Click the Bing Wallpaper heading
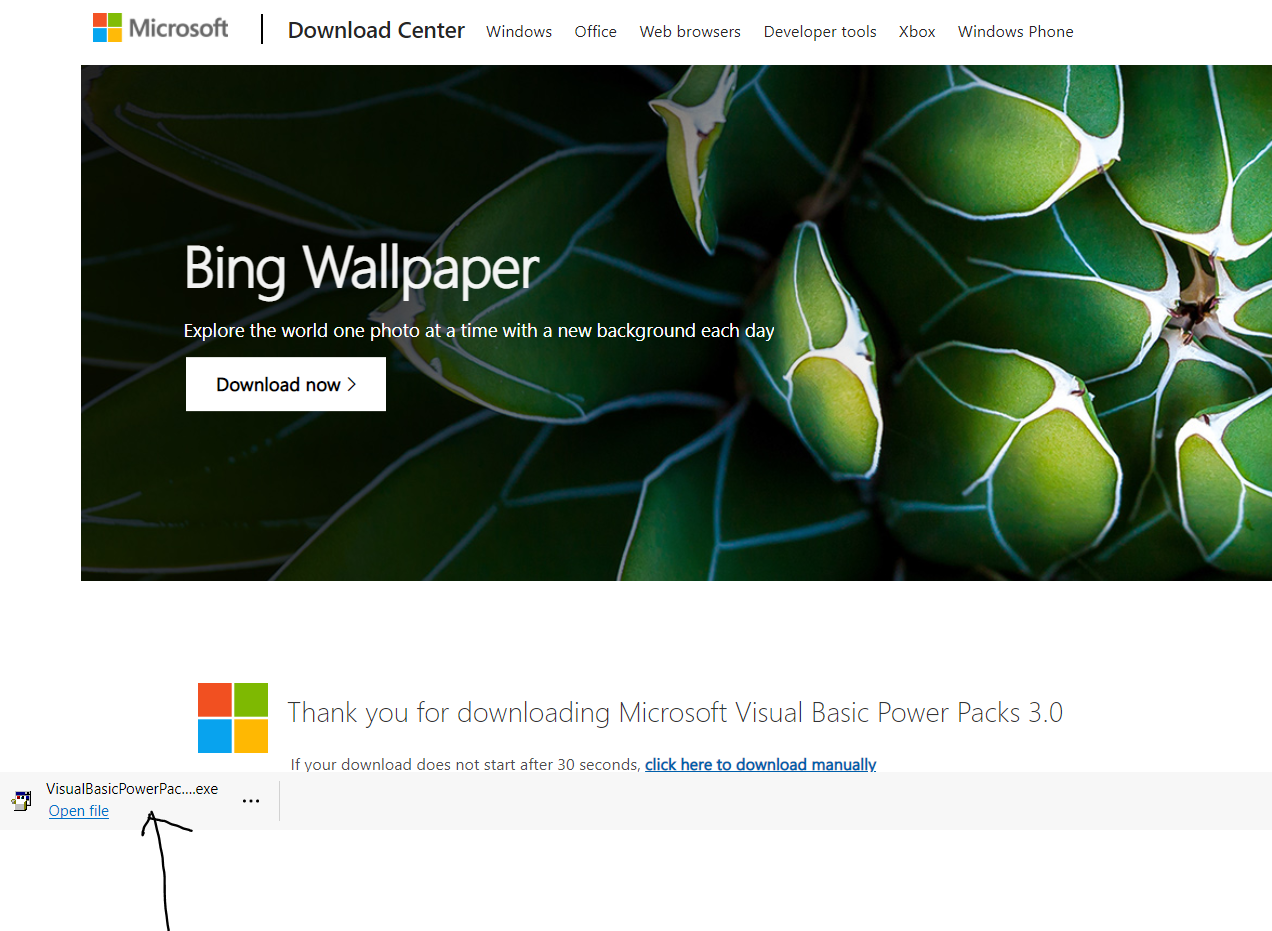This screenshot has height=931, width=1272. pyautogui.click(x=361, y=269)
